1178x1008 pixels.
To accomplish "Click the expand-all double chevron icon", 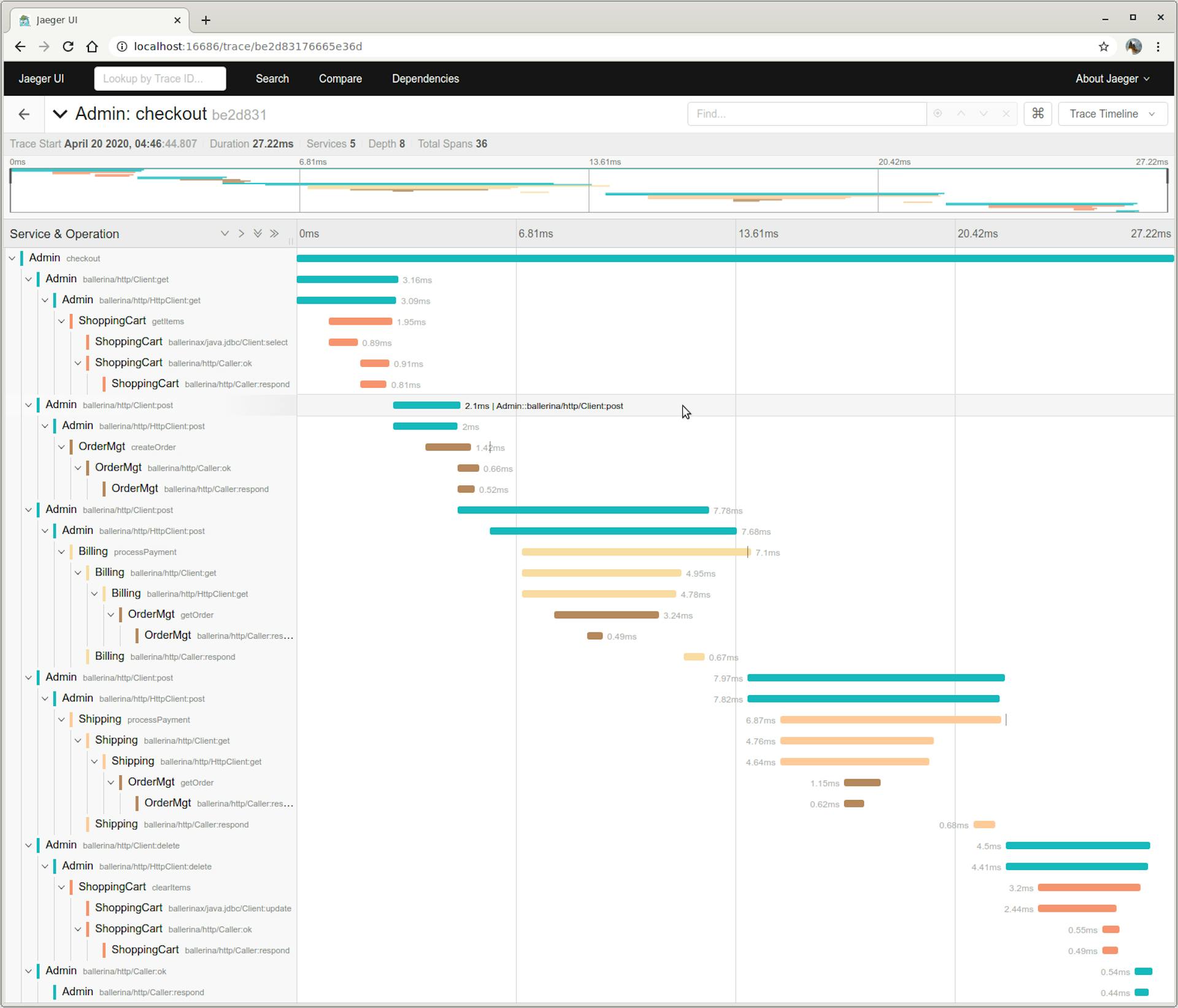I will pyautogui.click(x=258, y=234).
